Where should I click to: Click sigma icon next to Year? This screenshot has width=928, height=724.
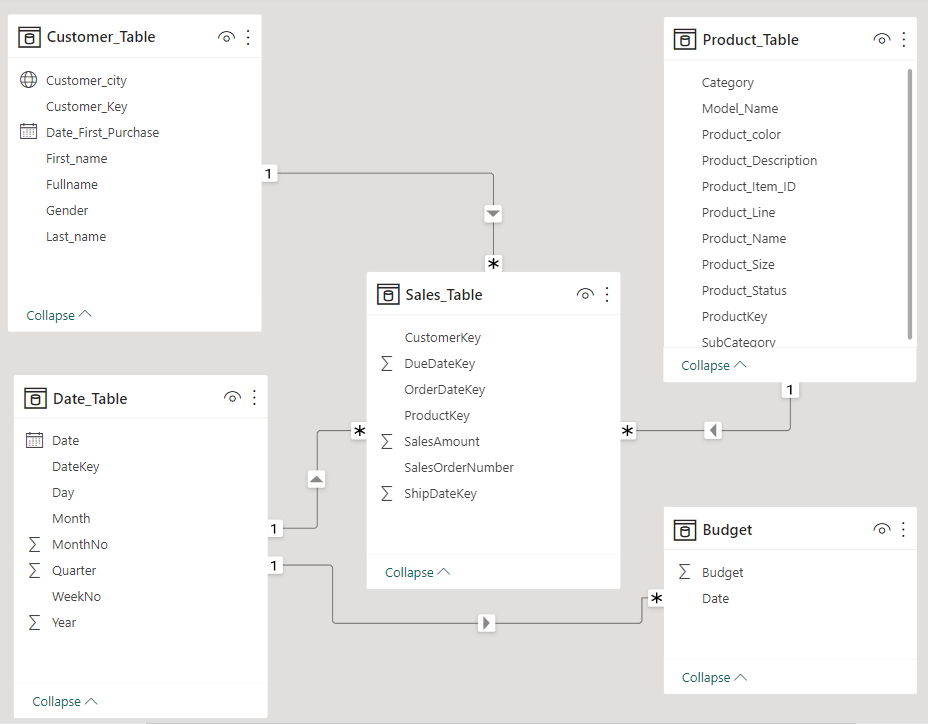[x=34, y=623]
